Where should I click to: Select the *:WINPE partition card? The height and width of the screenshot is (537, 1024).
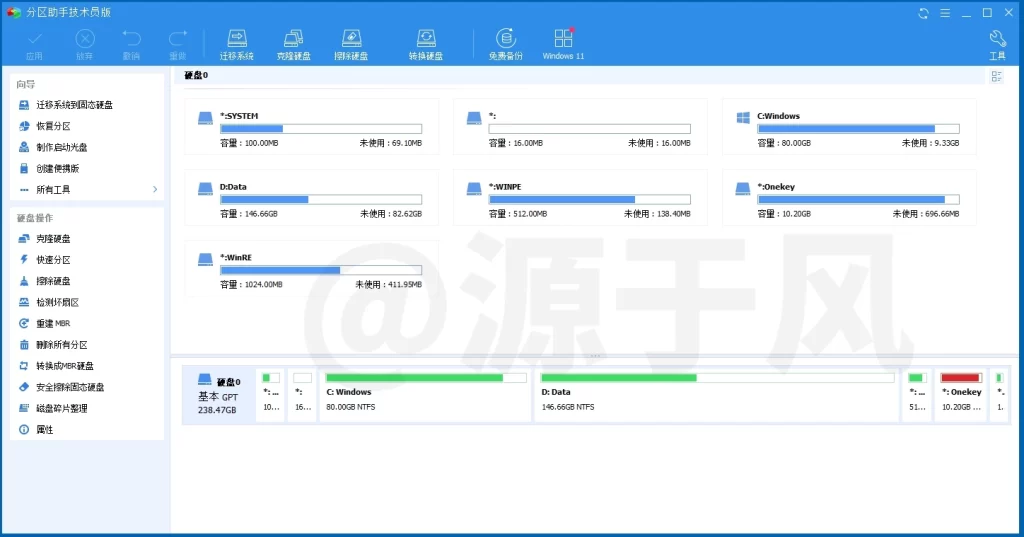point(581,197)
